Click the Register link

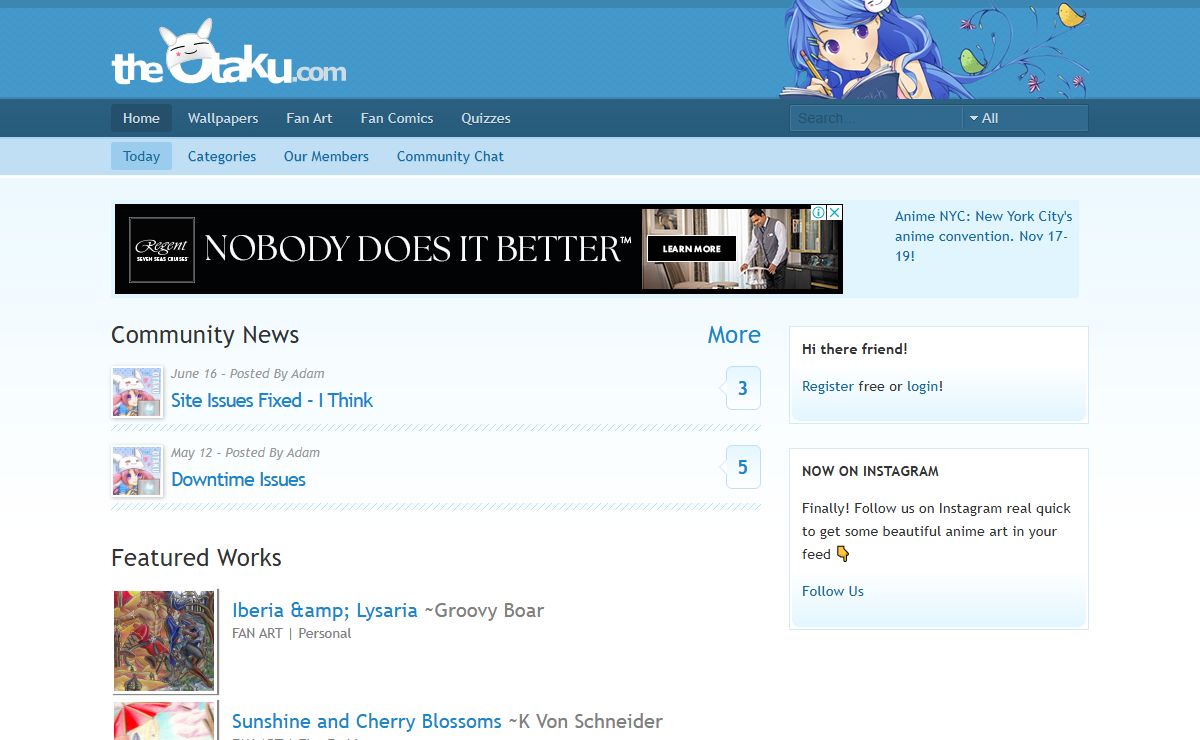828,386
